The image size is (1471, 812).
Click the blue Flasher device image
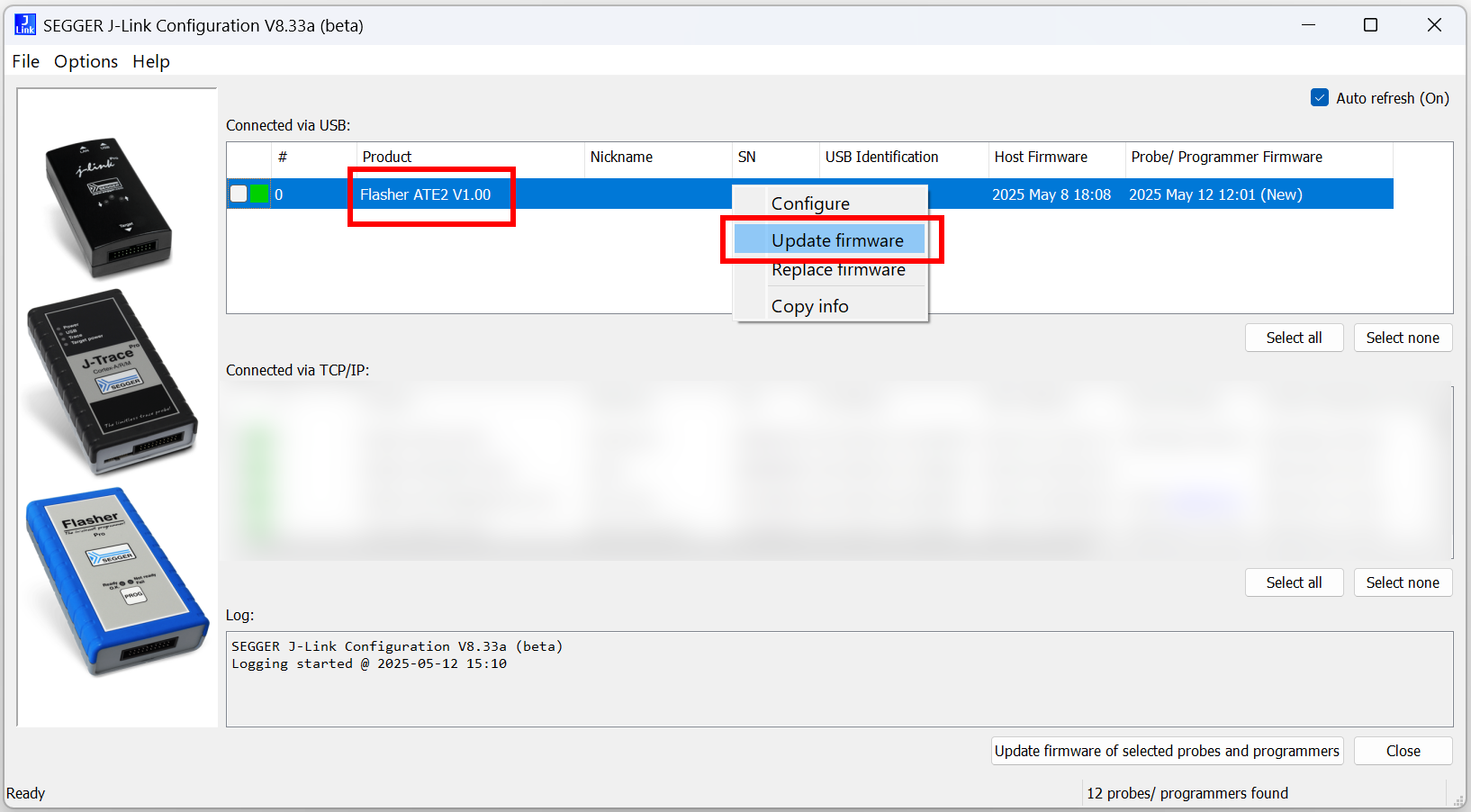click(117, 582)
